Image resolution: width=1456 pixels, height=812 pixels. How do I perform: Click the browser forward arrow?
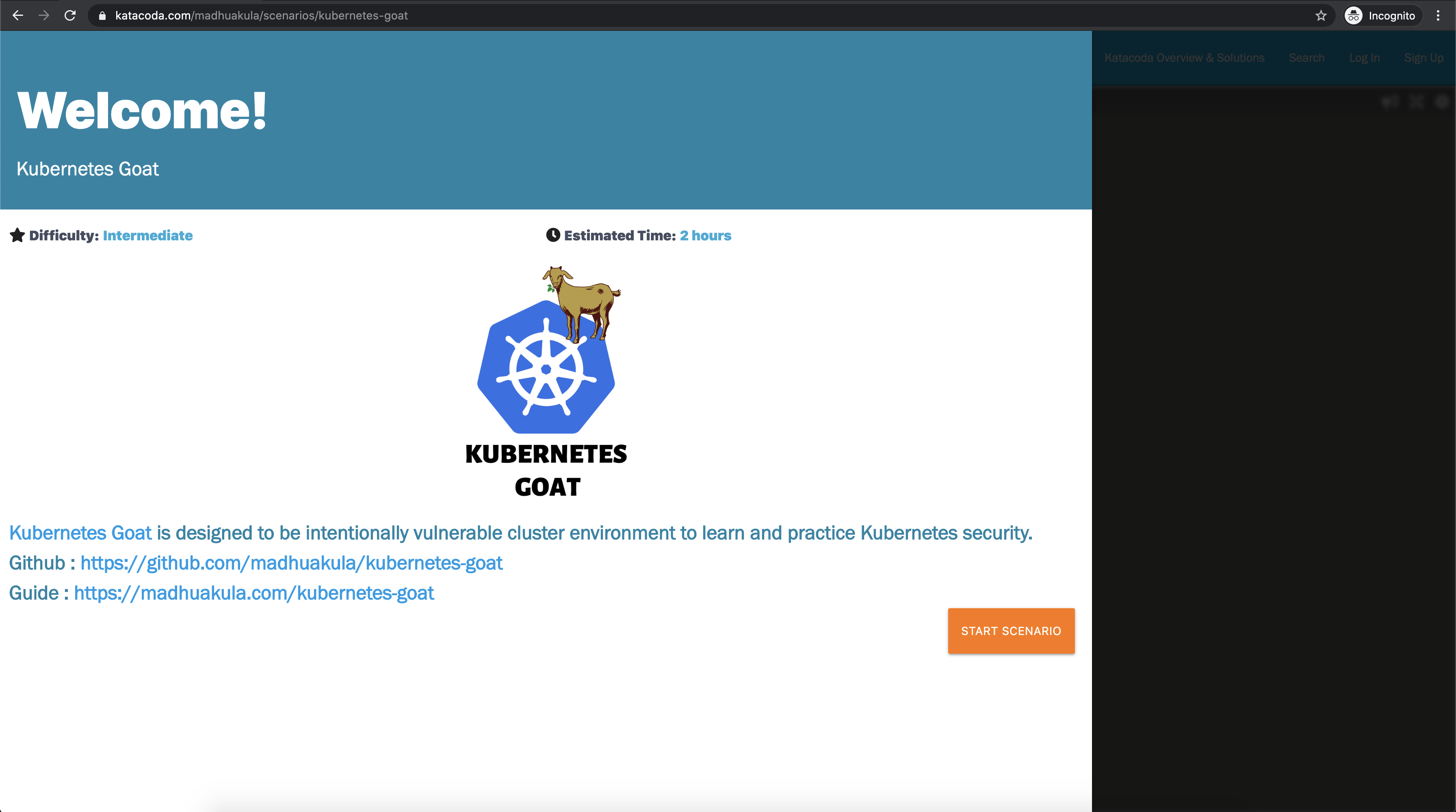coord(43,16)
